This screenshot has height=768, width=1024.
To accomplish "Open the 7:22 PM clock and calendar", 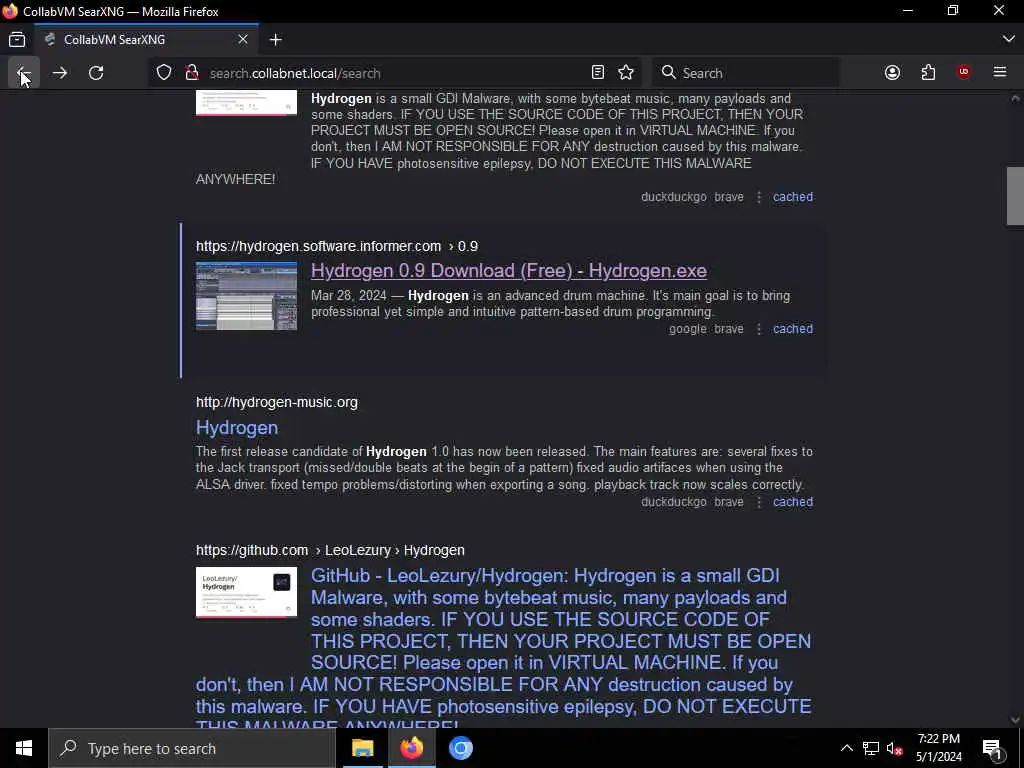I will click(x=938, y=748).
